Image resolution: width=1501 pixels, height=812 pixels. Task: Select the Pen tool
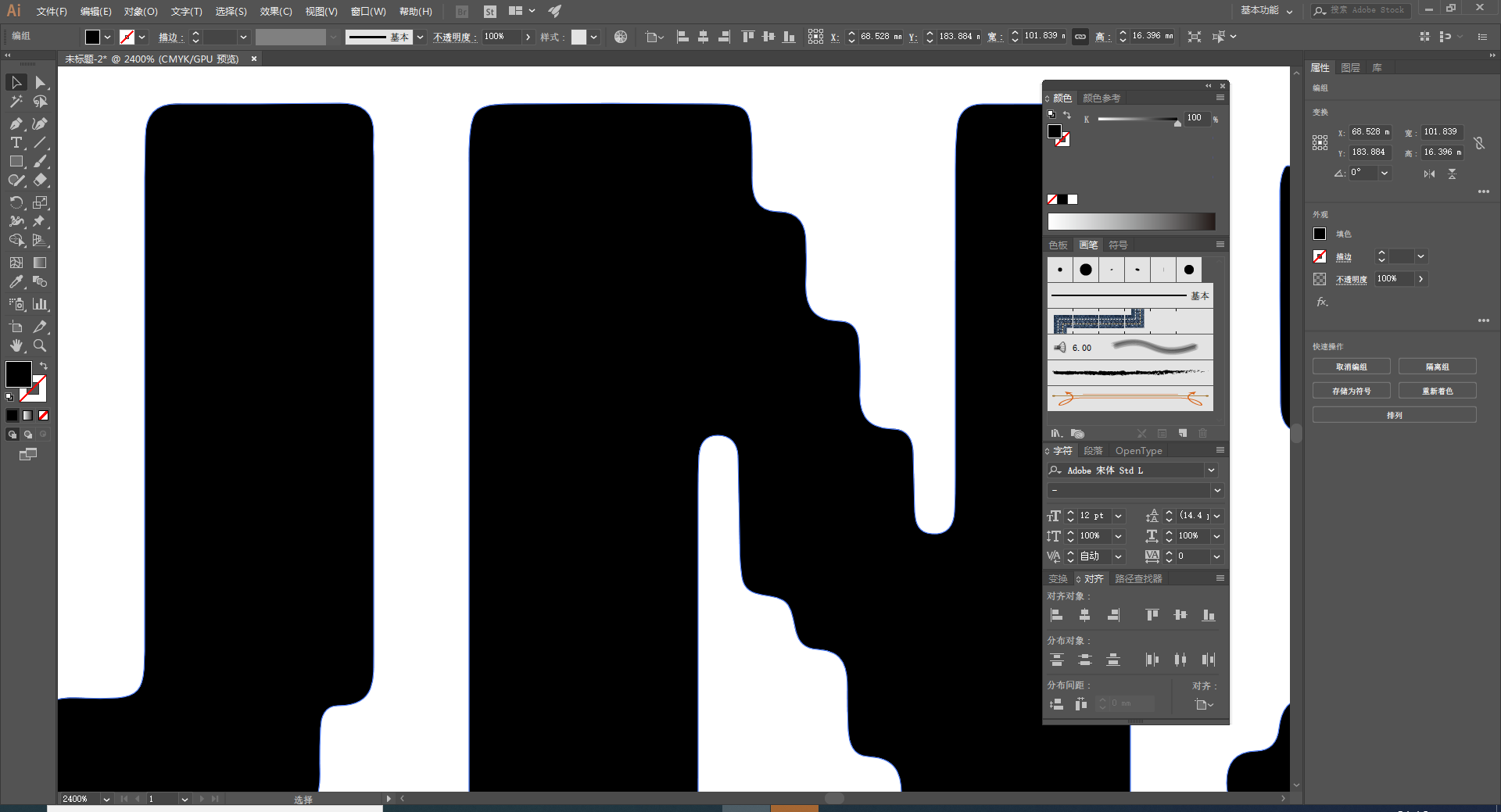click(16, 123)
